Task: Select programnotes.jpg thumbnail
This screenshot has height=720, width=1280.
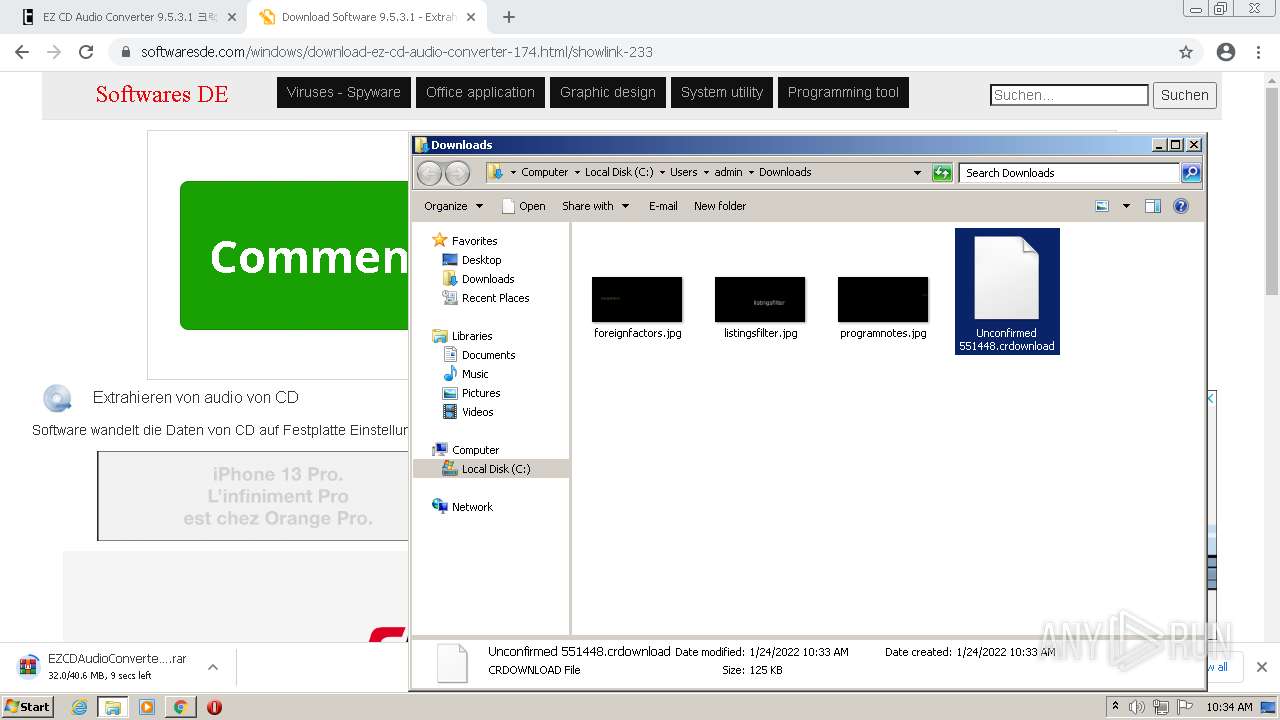Action: tap(883, 300)
